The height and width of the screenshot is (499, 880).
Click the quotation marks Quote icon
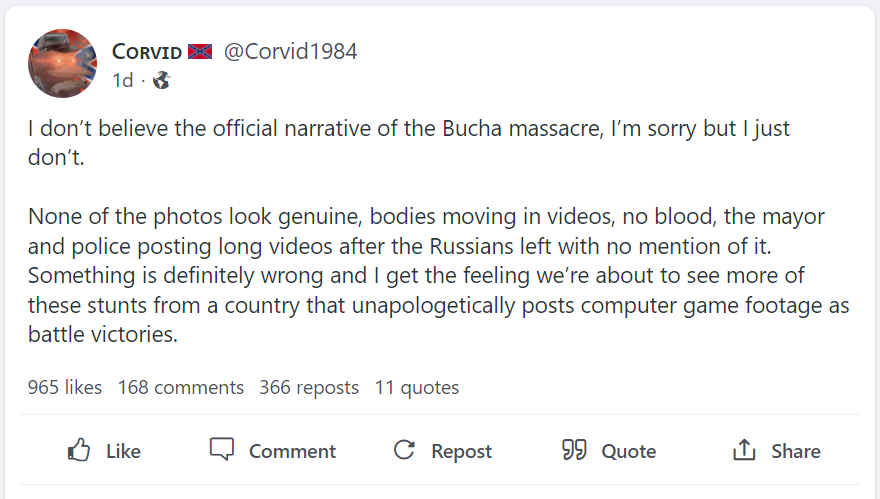(x=574, y=450)
